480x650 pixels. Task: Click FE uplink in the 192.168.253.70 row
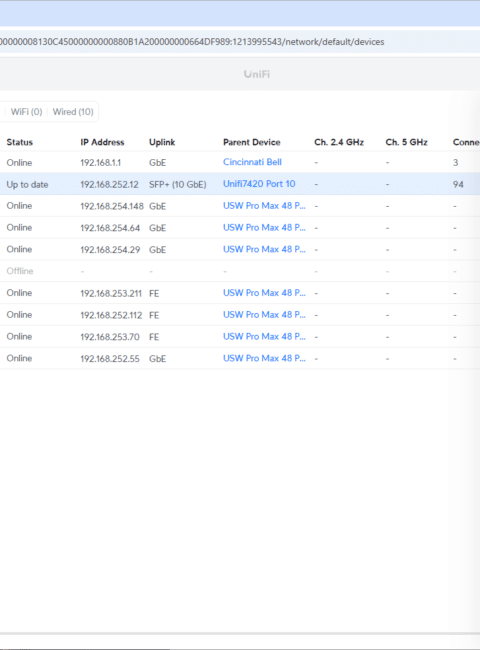point(154,337)
